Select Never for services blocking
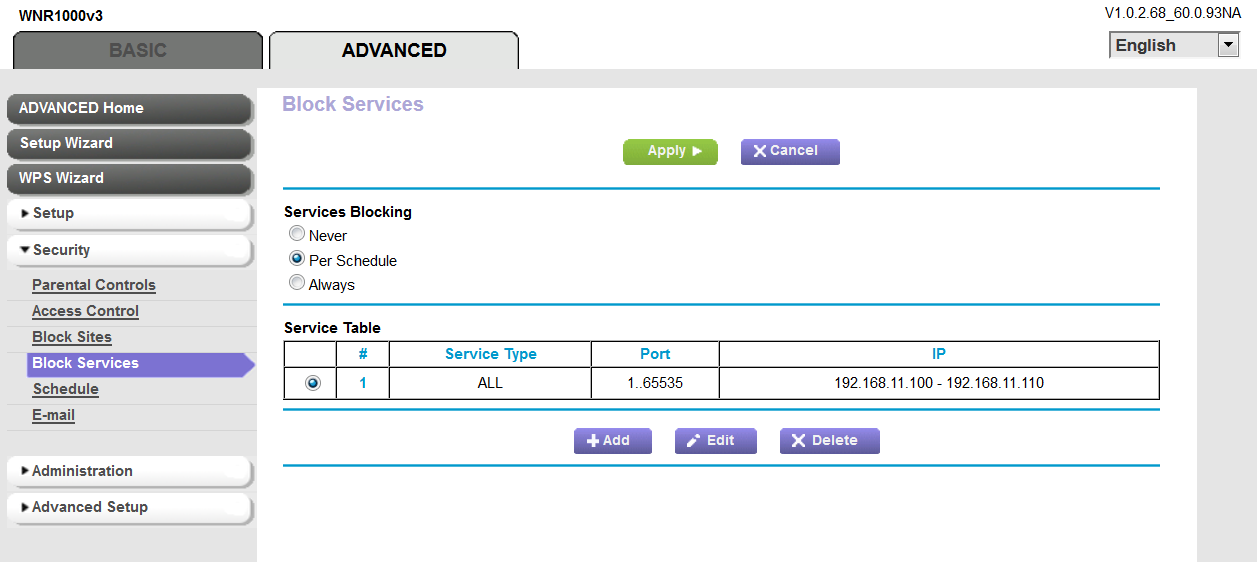The image size is (1257, 562). tap(297, 235)
